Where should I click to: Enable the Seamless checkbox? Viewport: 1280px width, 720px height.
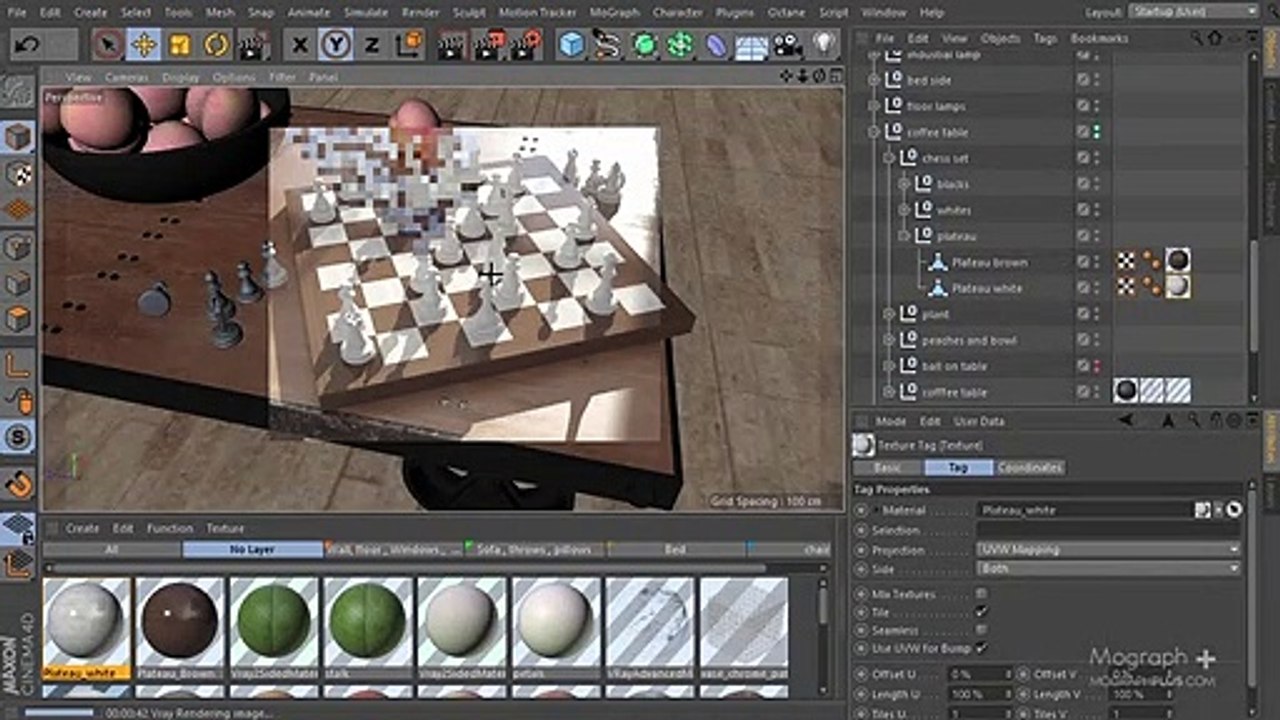point(981,629)
